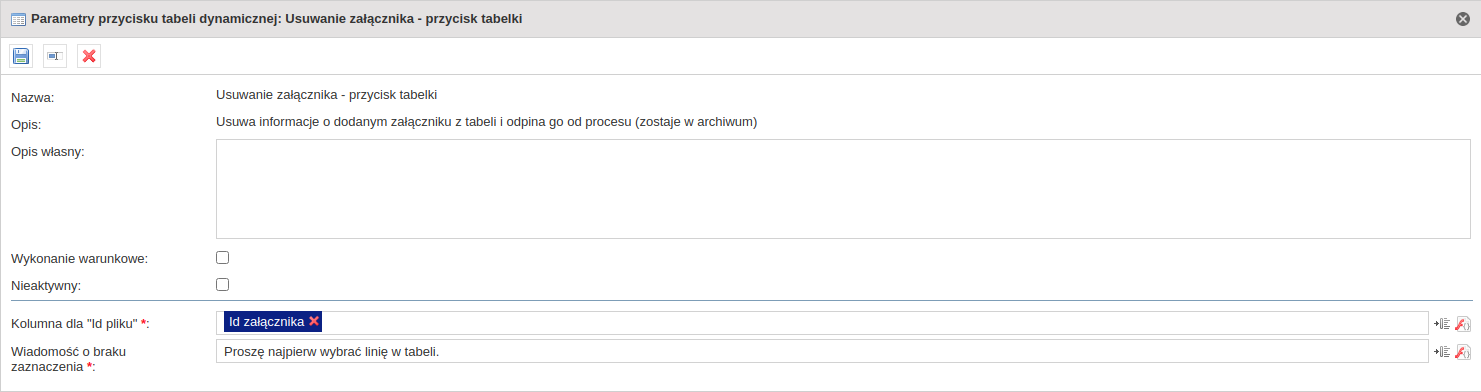
Task: Focus the "Wiadomość o braku zaznaczenia" field
Action: 822,351
